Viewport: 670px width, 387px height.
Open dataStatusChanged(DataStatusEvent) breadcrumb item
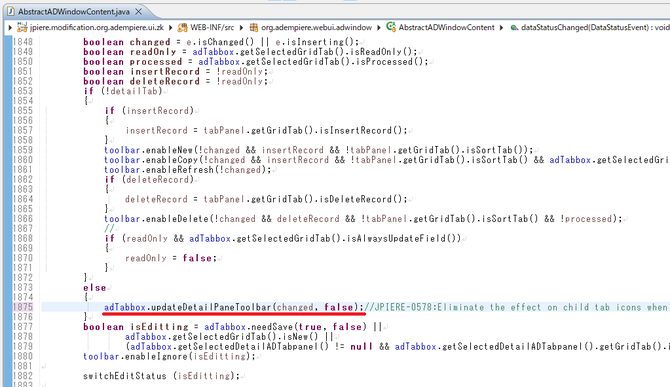click(x=595, y=28)
